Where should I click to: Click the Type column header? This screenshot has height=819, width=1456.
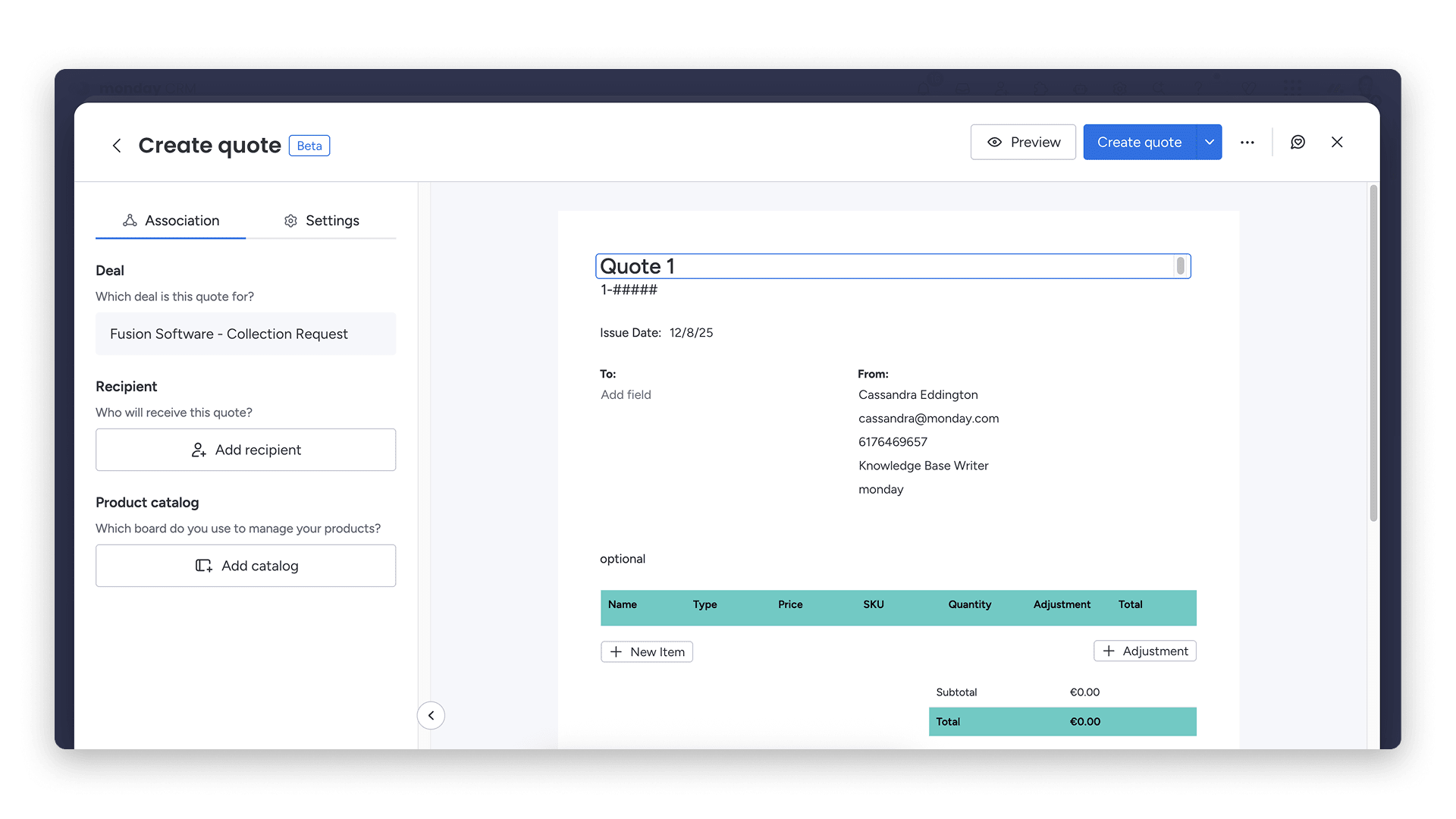point(704,604)
